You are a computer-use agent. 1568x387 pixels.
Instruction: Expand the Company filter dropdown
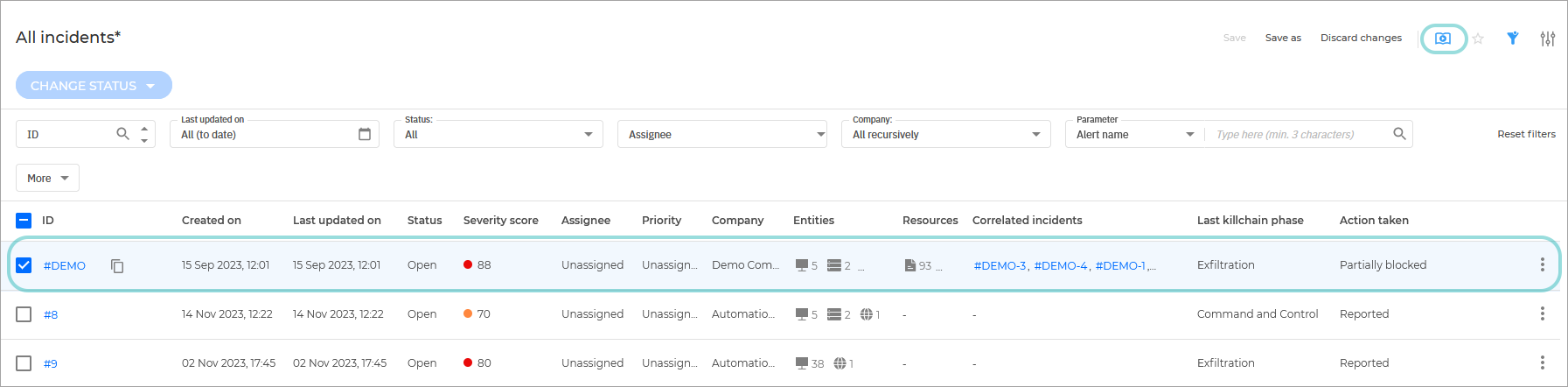click(946, 134)
